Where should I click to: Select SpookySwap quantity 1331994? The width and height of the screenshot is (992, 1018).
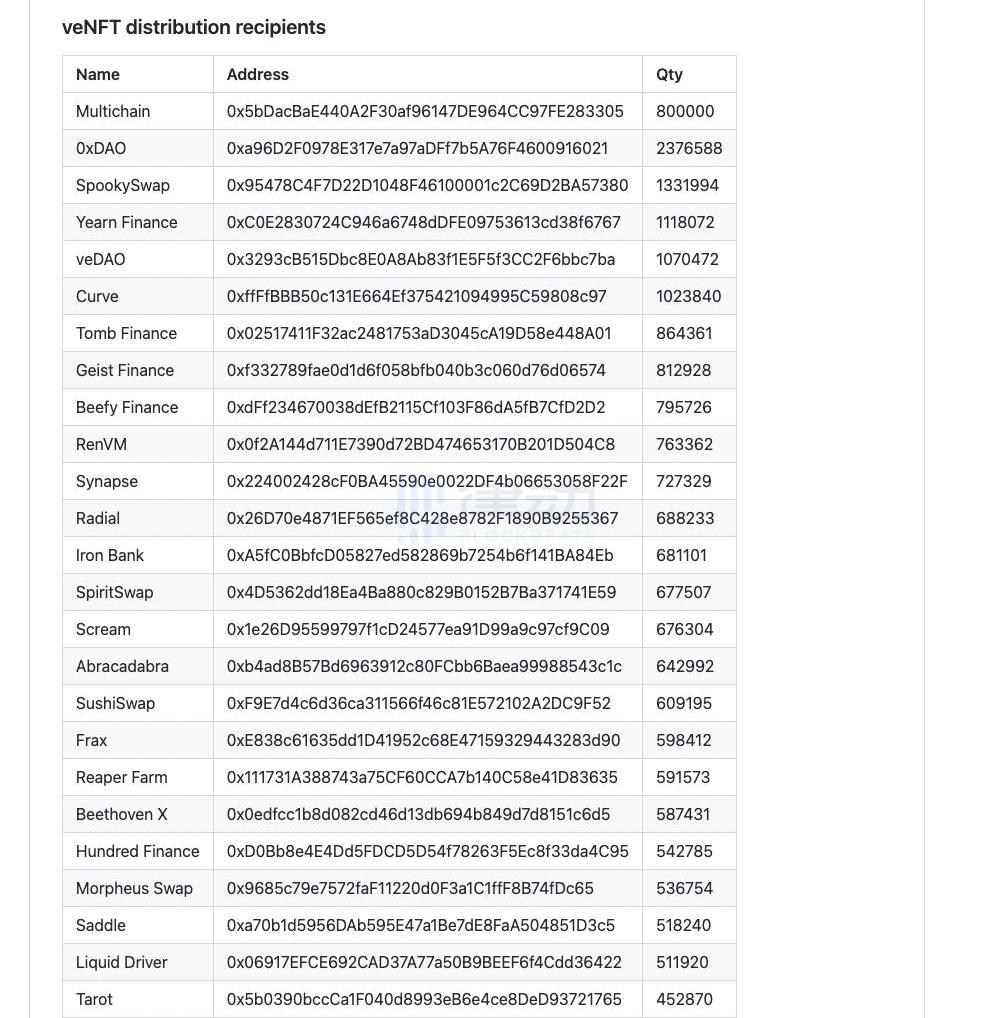point(687,185)
